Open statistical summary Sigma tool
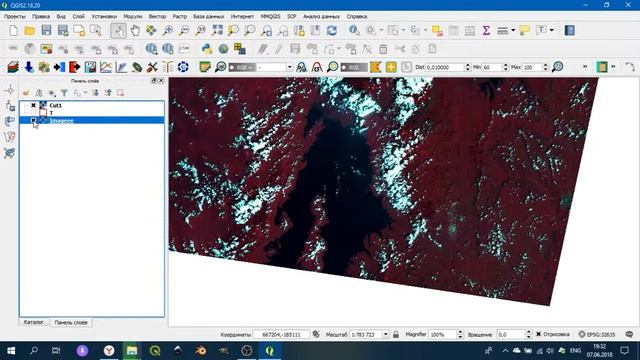This screenshot has height=360, width=640. click(x=486, y=31)
